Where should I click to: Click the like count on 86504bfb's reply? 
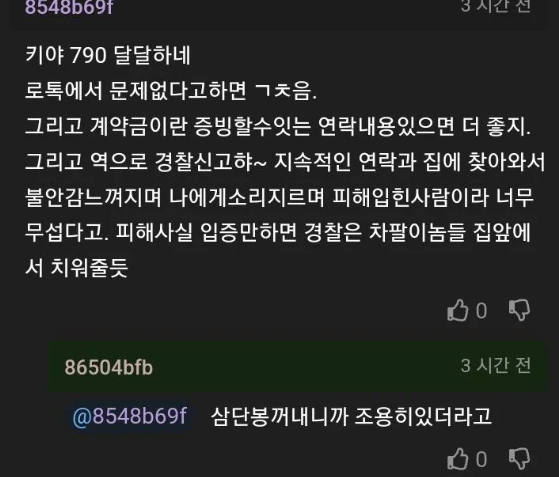pos(481,460)
